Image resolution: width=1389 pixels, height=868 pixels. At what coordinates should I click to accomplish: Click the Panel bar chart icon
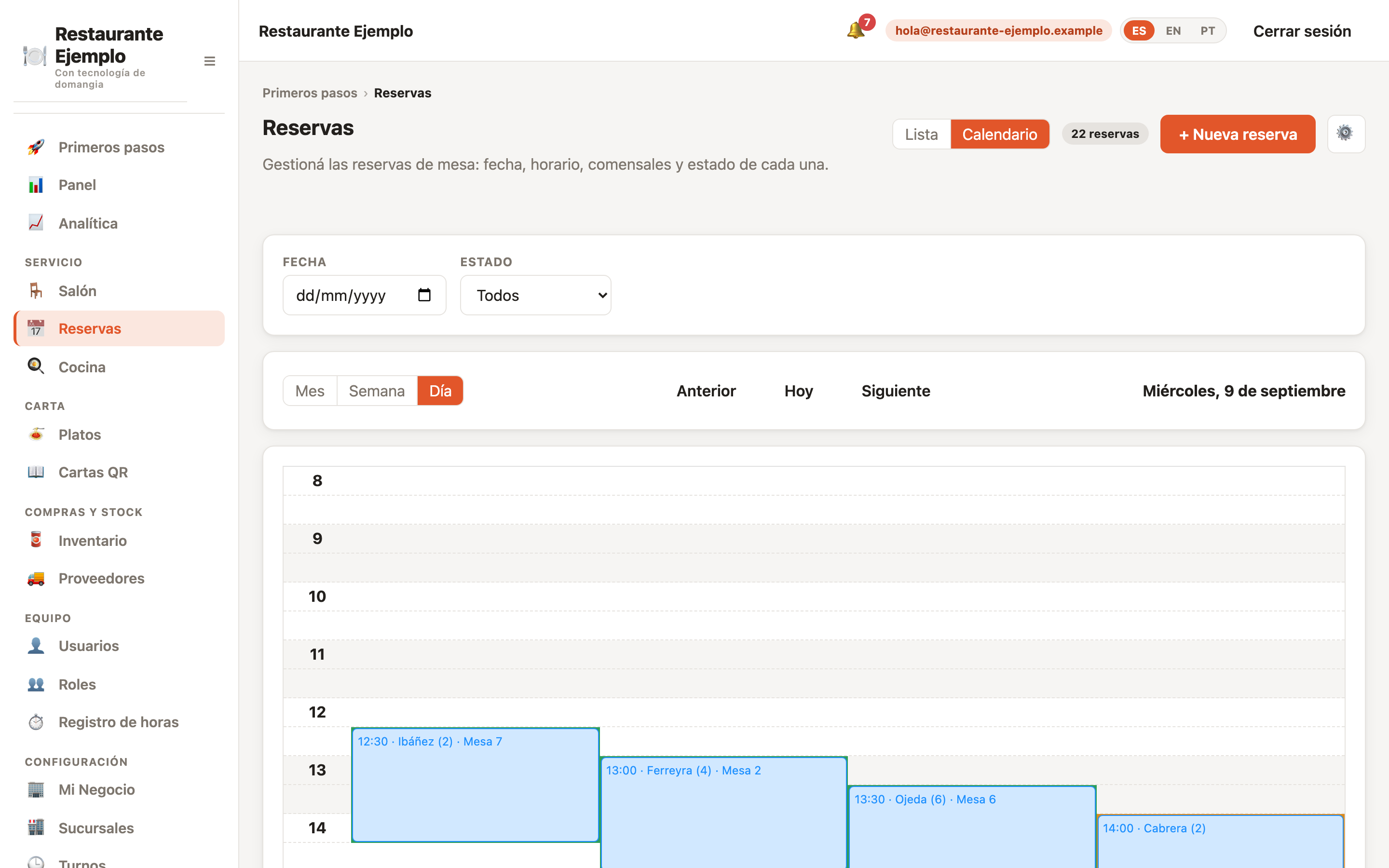[36, 185]
